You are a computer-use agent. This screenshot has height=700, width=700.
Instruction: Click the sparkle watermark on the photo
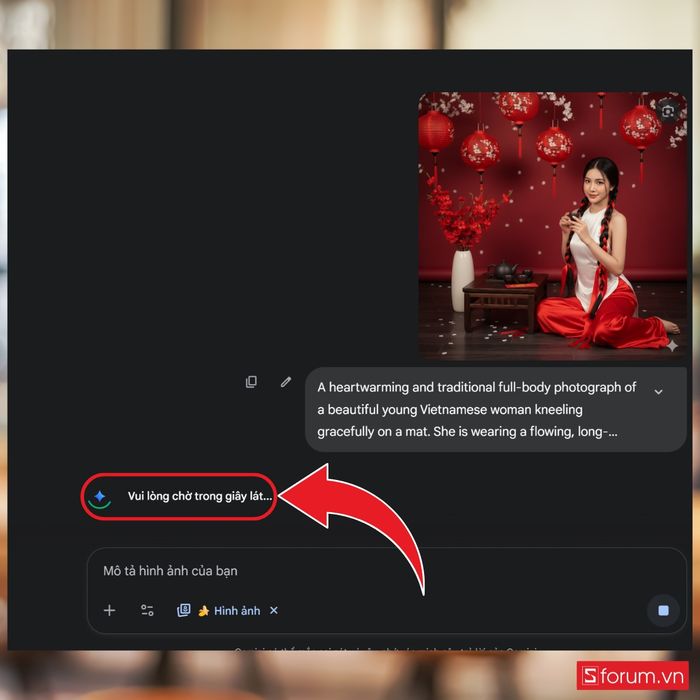(x=672, y=345)
